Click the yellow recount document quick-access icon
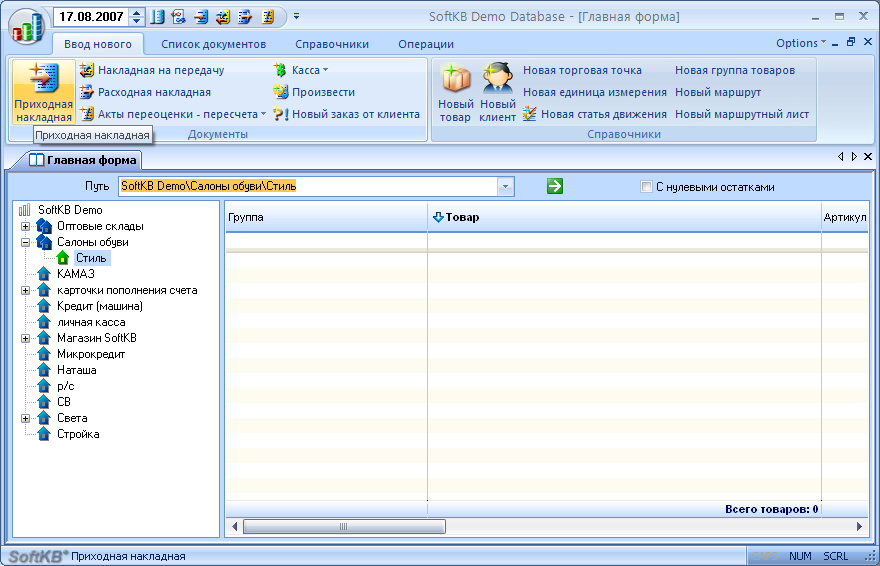 tap(268, 17)
